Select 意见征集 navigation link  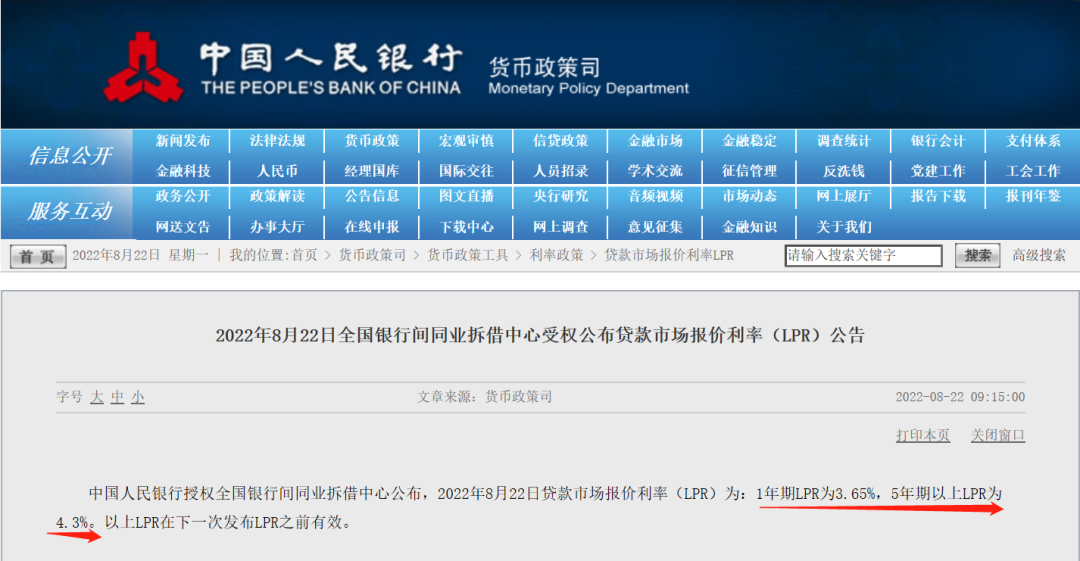click(x=655, y=227)
